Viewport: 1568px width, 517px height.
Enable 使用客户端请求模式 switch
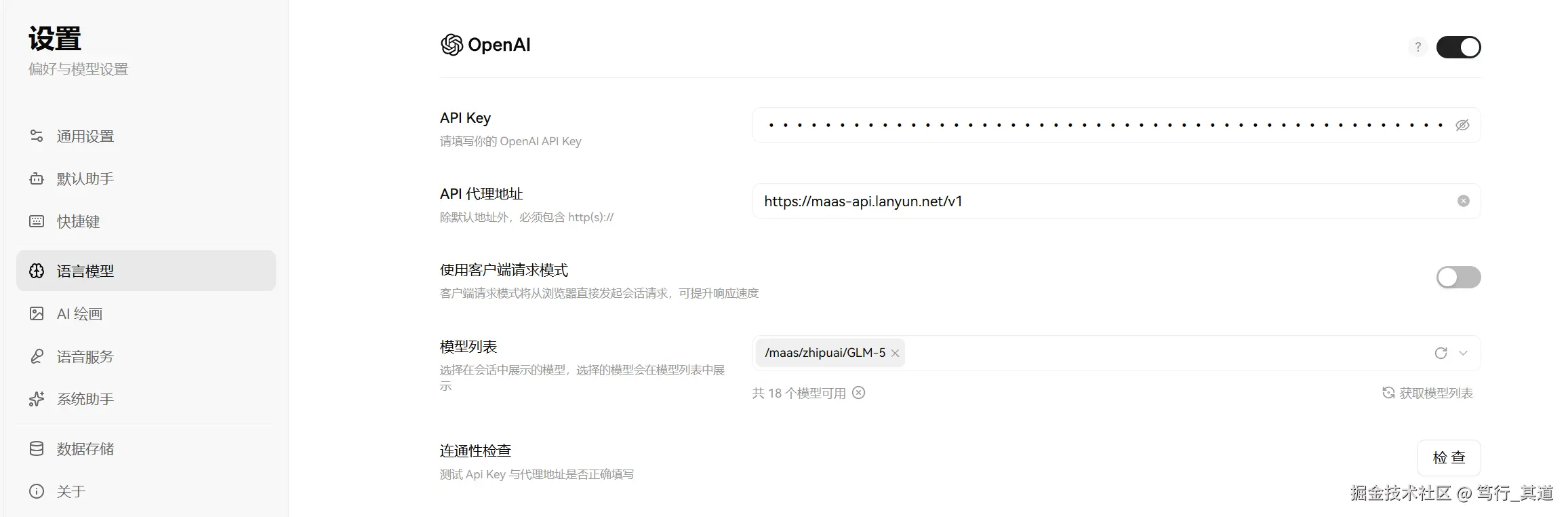pyautogui.click(x=1458, y=277)
